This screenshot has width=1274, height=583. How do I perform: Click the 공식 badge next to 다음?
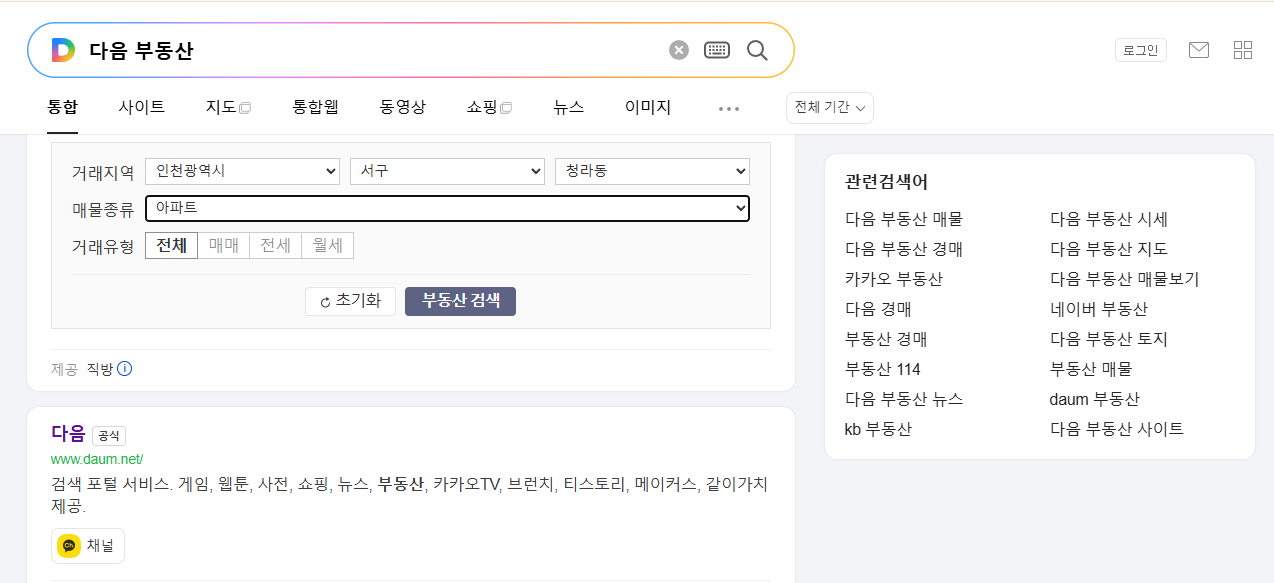pos(109,436)
